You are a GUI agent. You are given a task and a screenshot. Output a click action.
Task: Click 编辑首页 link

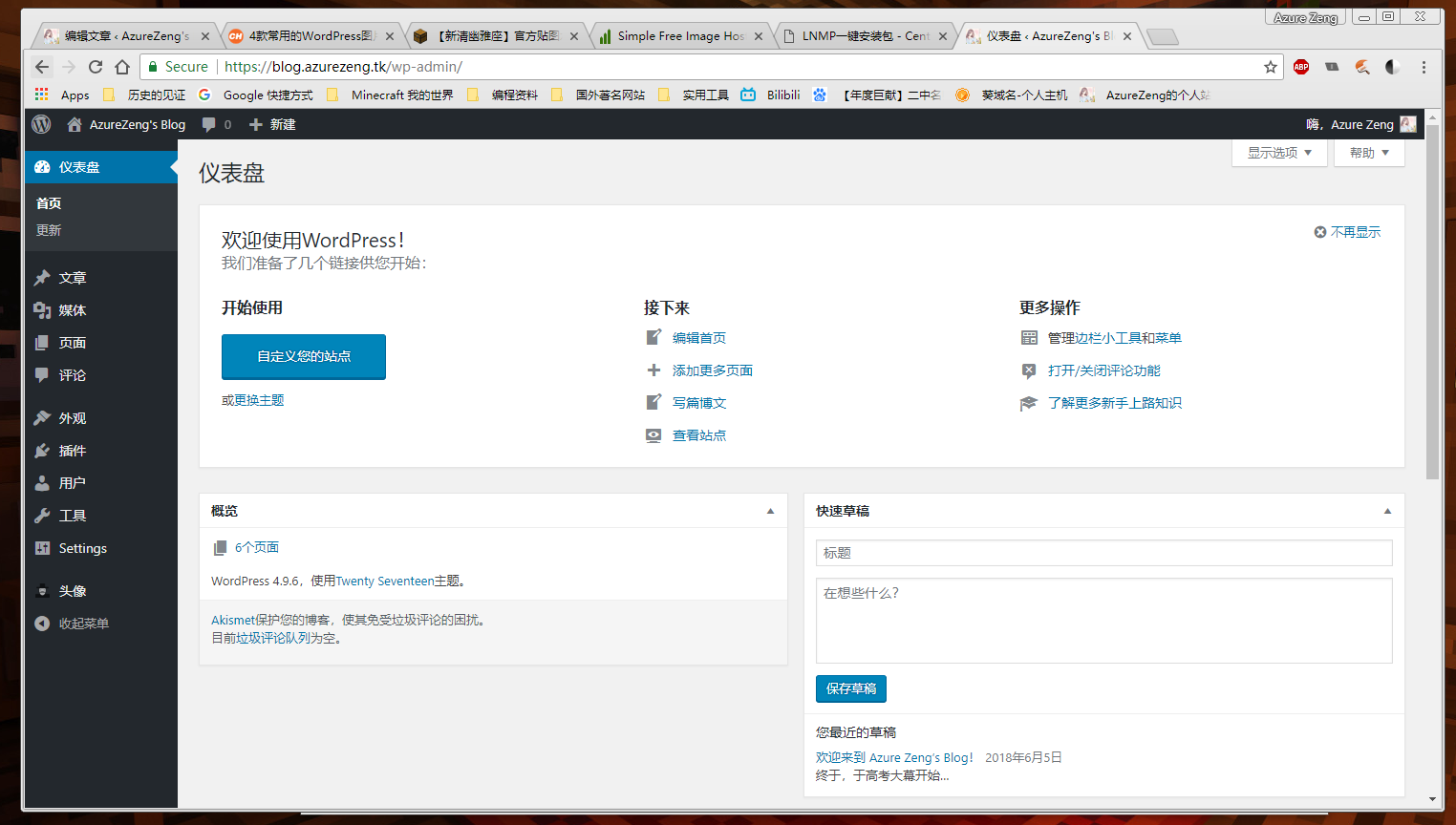coord(699,338)
